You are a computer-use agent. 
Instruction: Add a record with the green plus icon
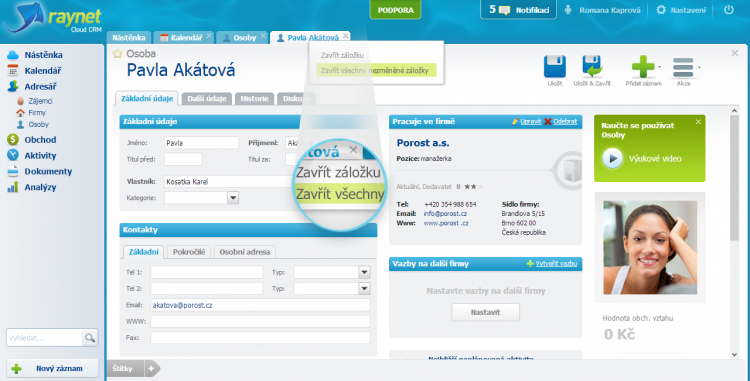[643, 66]
